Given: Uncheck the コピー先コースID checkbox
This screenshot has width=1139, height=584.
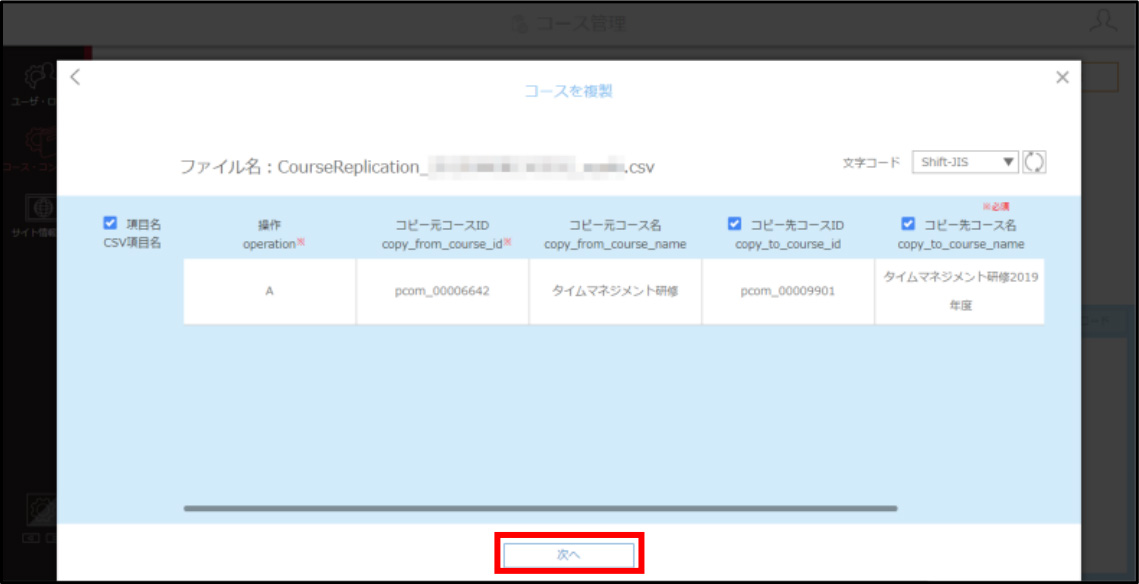Looking at the screenshot, I should [734, 224].
